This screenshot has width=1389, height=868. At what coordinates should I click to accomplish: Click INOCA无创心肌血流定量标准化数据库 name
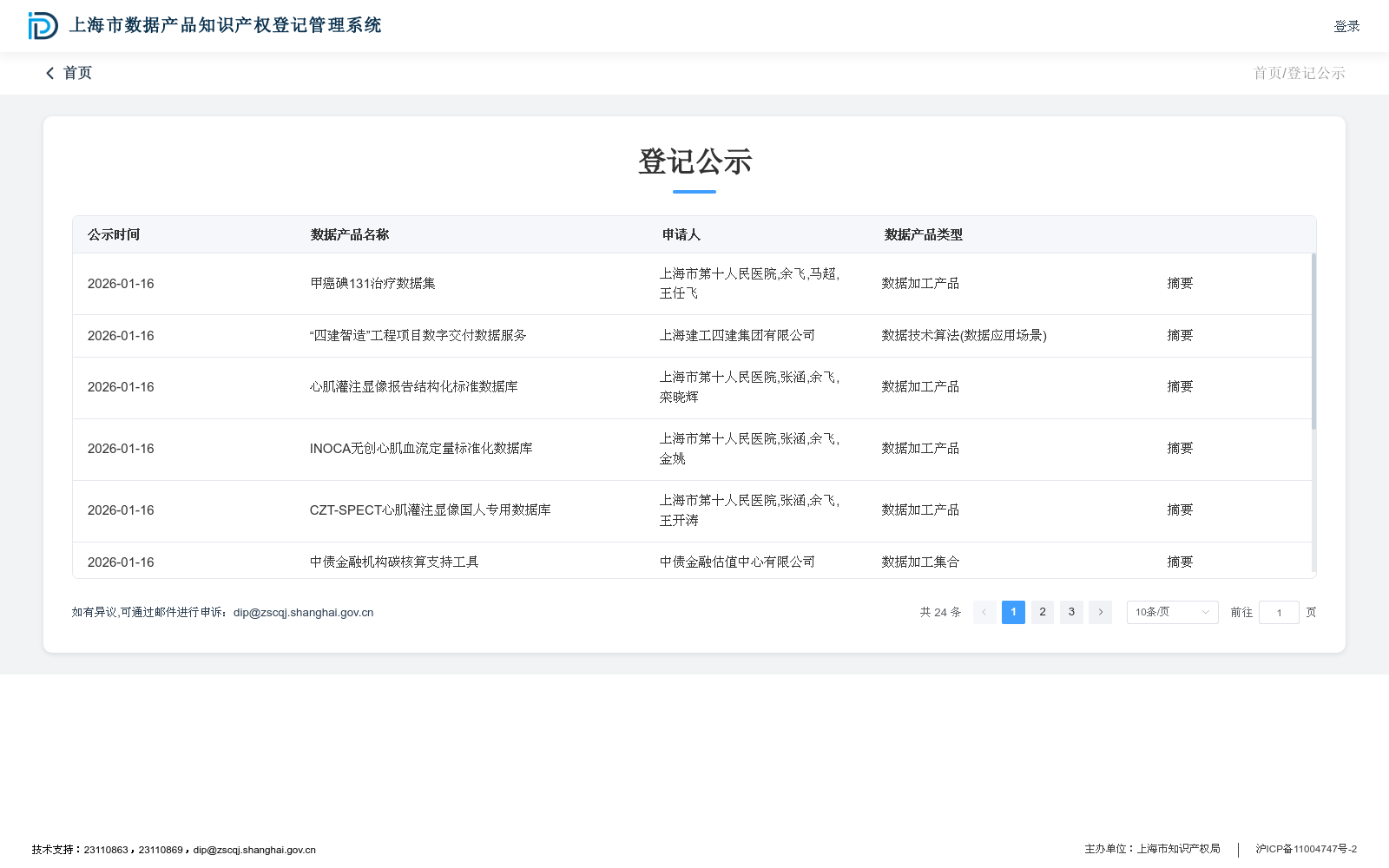point(421,449)
